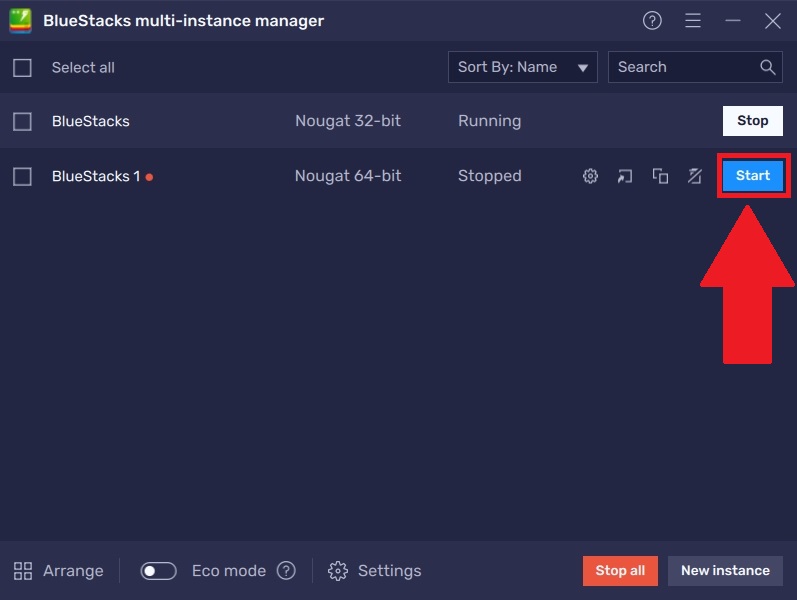Click the Select all label
This screenshot has height=600, width=797.
coord(83,68)
